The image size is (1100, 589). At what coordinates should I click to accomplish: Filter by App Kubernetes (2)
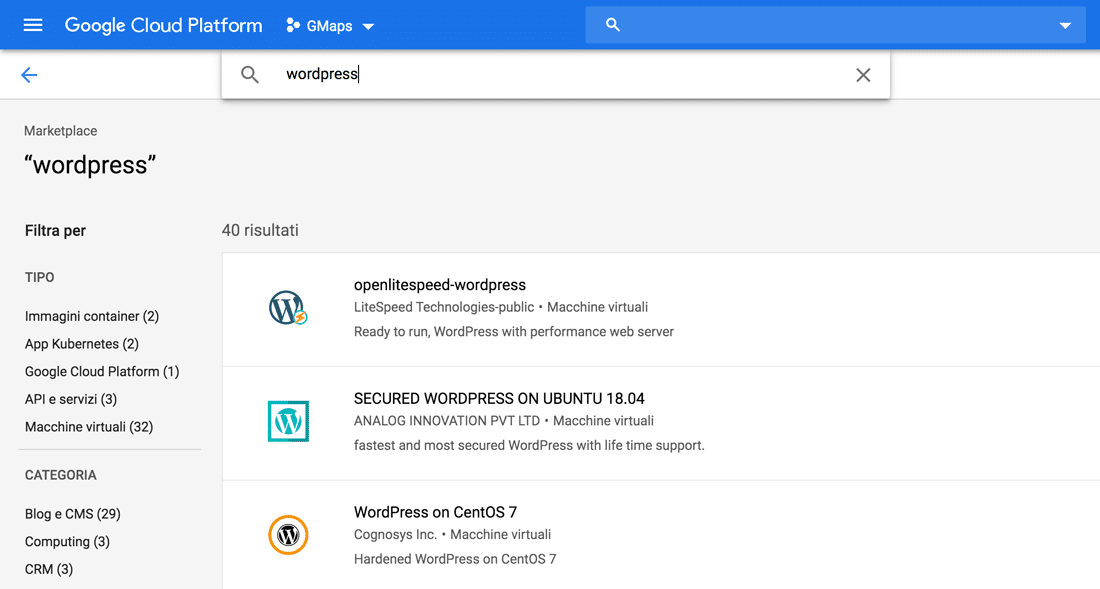click(81, 344)
